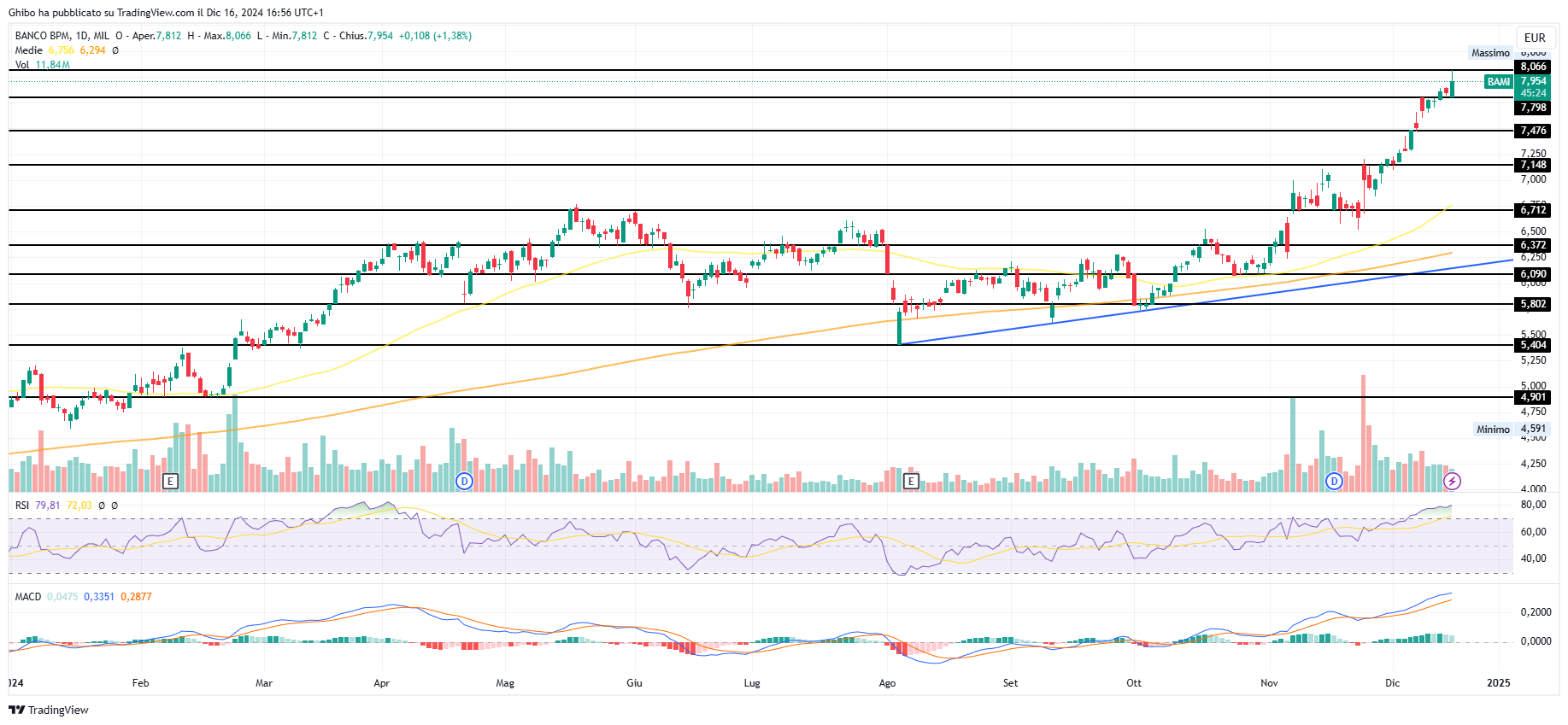Click the Lug label on time axis

[752, 683]
